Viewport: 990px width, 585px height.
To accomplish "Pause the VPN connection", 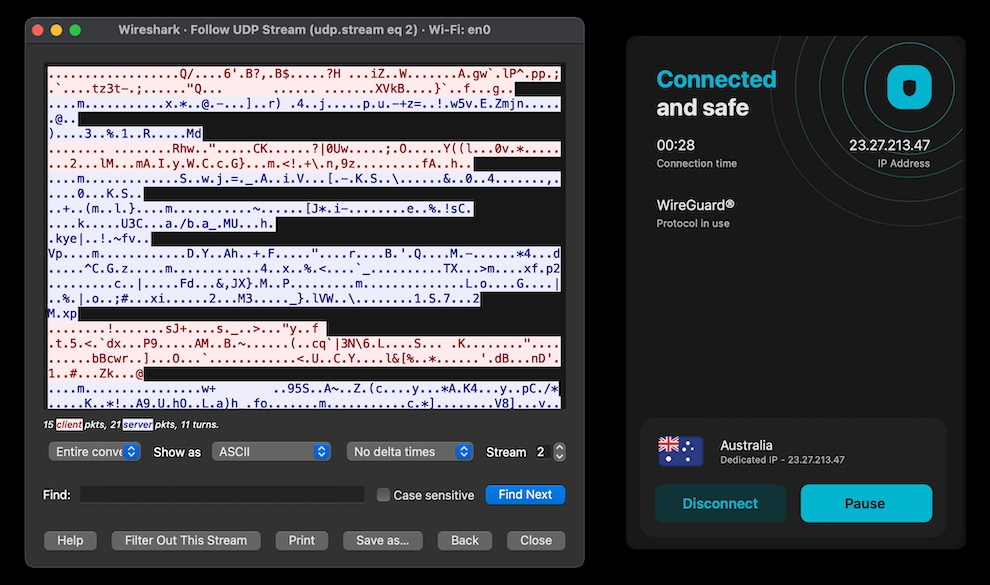I will click(865, 504).
